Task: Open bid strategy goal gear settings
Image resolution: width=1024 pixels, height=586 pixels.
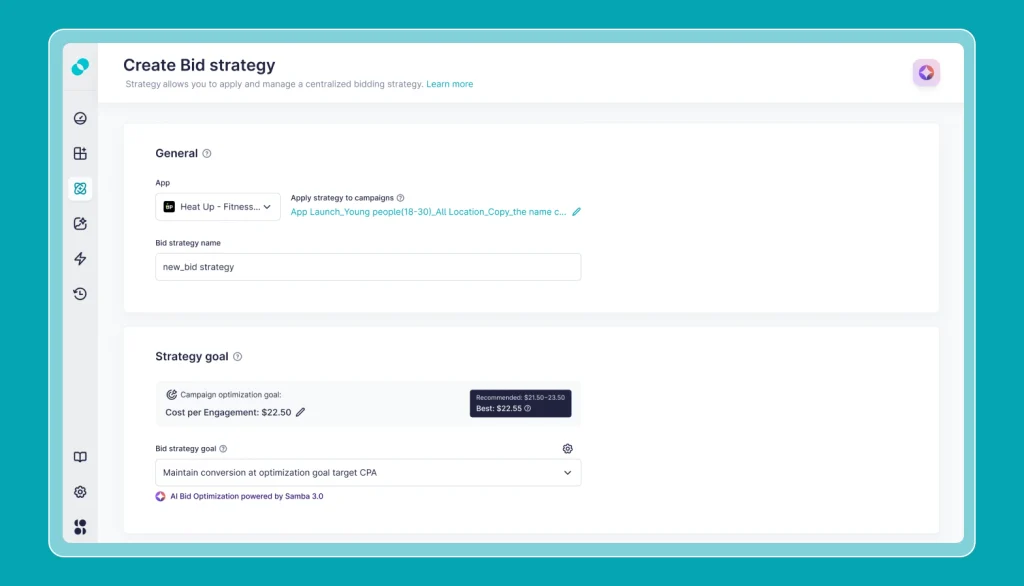Action: click(x=568, y=449)
